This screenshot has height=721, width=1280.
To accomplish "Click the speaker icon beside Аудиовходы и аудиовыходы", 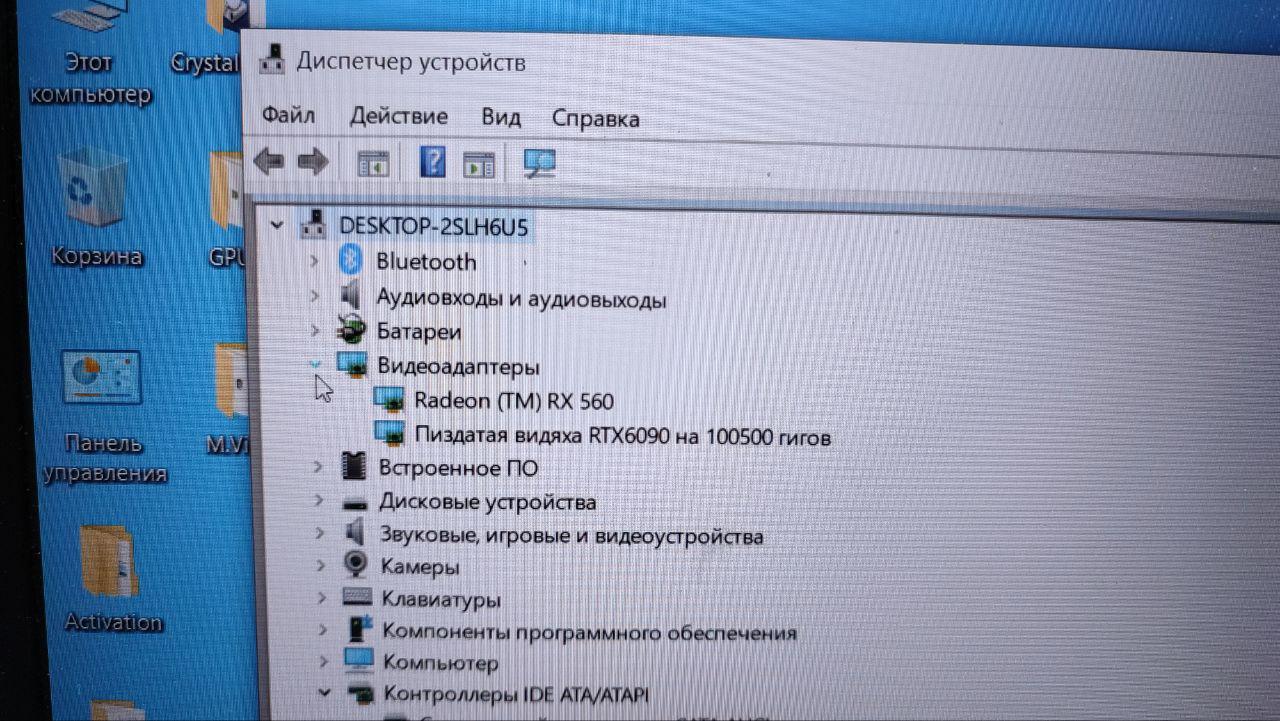I will click(x=350, y=296).
